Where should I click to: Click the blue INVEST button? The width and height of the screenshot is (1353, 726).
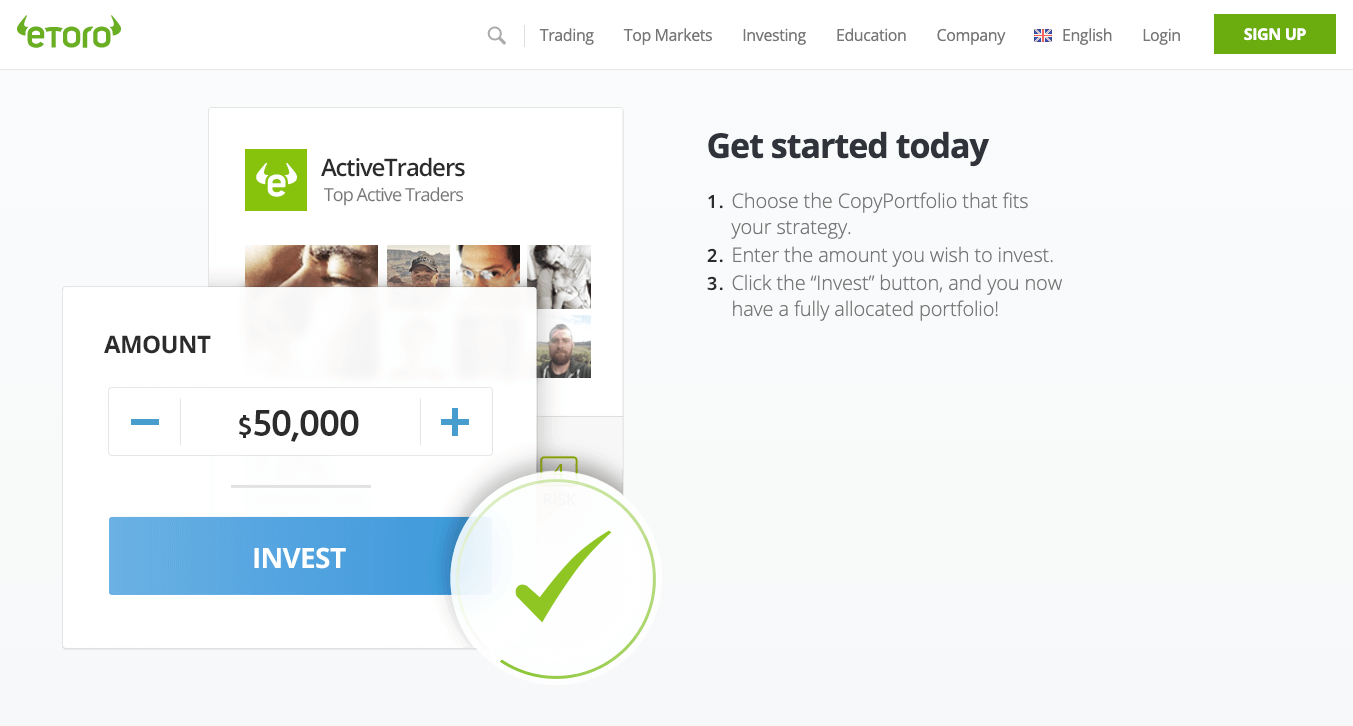[300, 556]
